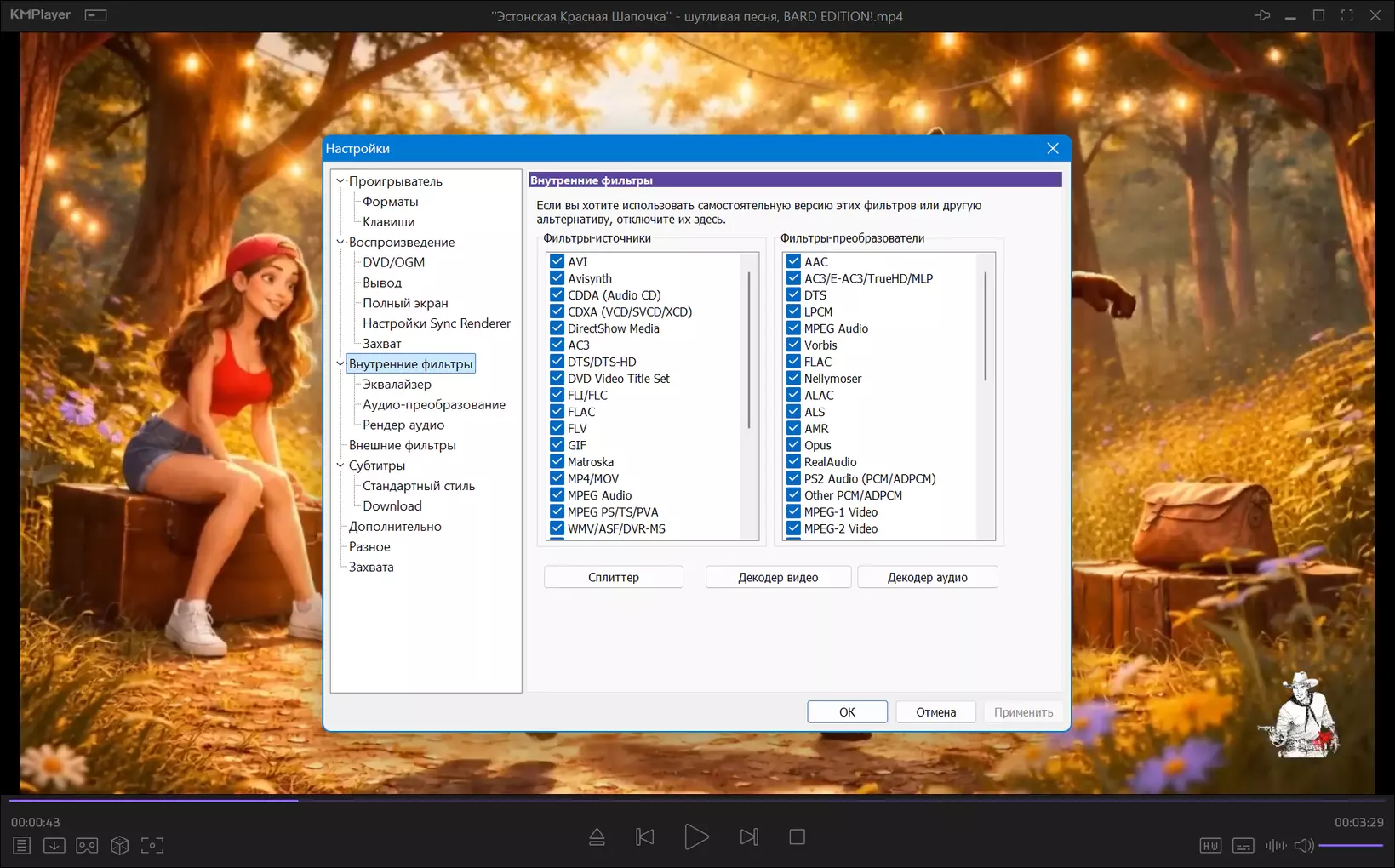1395x868 pixels.
Task: Toggle the HW hardware acceleration icon
Action: point(1210,846)
